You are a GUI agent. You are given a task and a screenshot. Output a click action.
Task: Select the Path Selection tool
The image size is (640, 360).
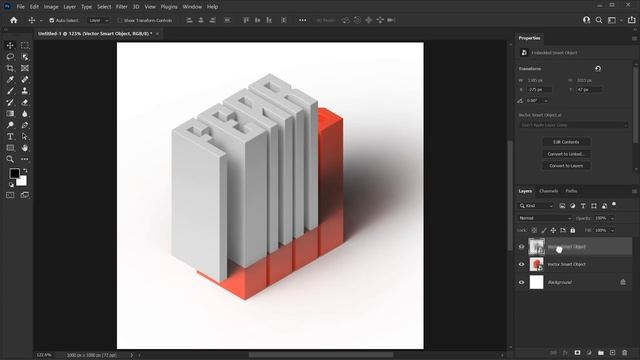pos(25,137)
